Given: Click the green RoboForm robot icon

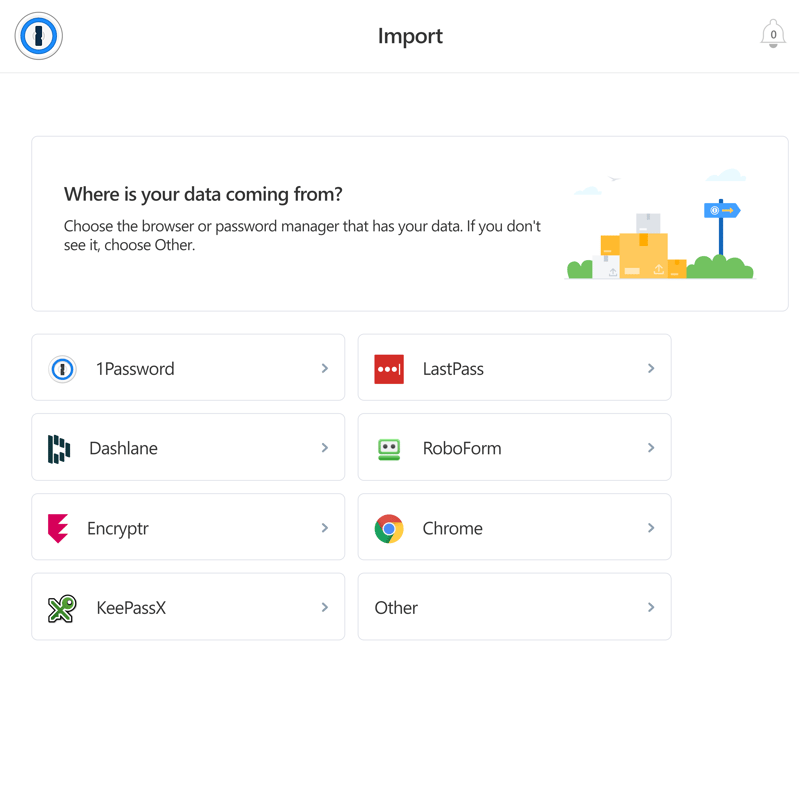Looking at the screenshot, I should tap(389, 449).
